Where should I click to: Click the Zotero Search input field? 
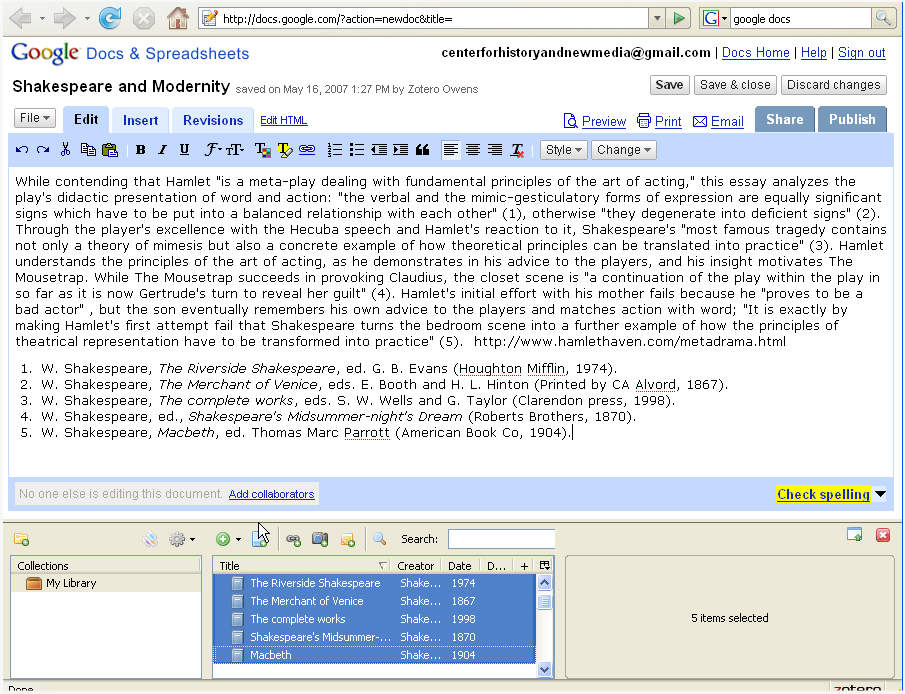501,539
